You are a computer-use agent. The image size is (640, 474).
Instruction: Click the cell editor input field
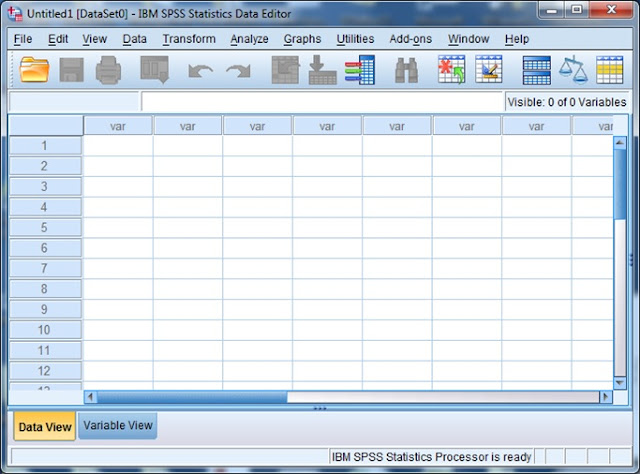(322, 102)
